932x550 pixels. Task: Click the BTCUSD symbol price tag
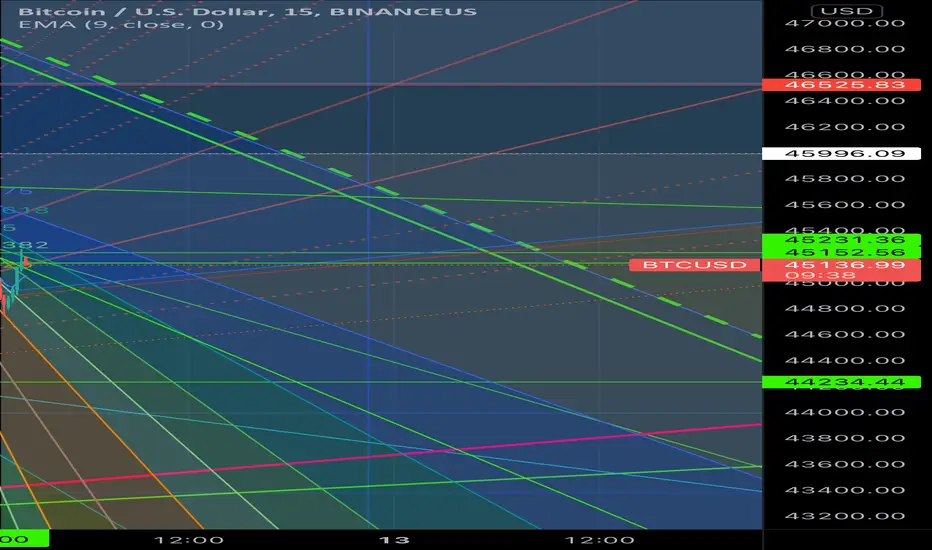click(695, 265)
